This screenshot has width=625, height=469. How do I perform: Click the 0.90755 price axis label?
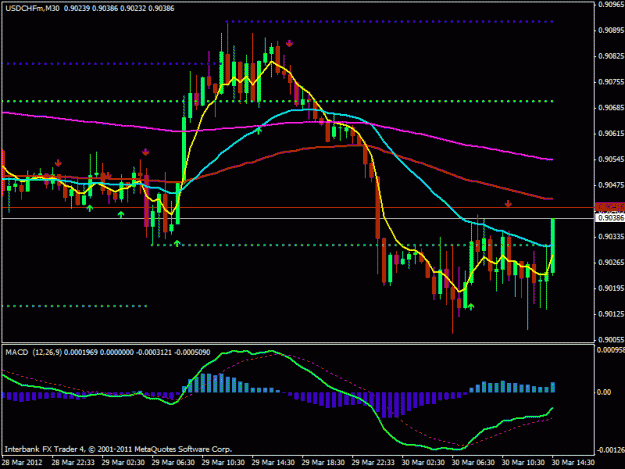pos(611,82)
